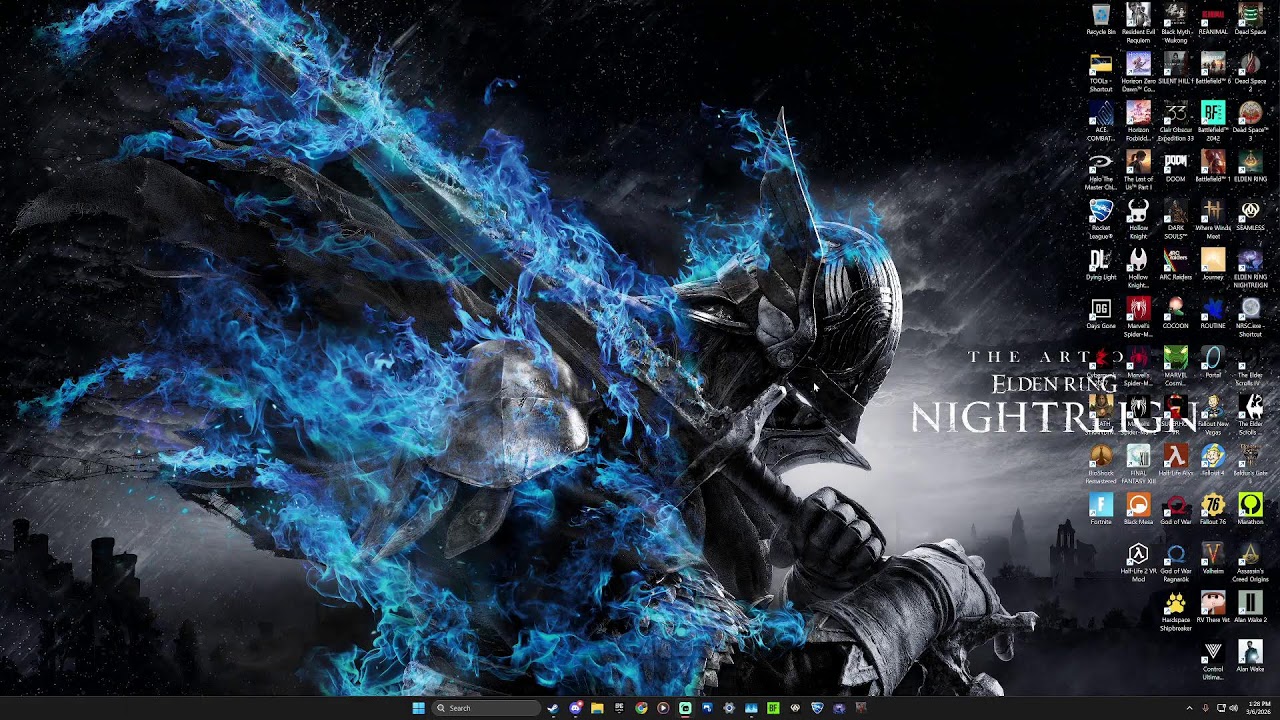Image resolution: width=1280 pixels, height=720 pixels.
Task: Launch Hardspace Shipbreaker shortcut
Action: tap(1176, 611)
